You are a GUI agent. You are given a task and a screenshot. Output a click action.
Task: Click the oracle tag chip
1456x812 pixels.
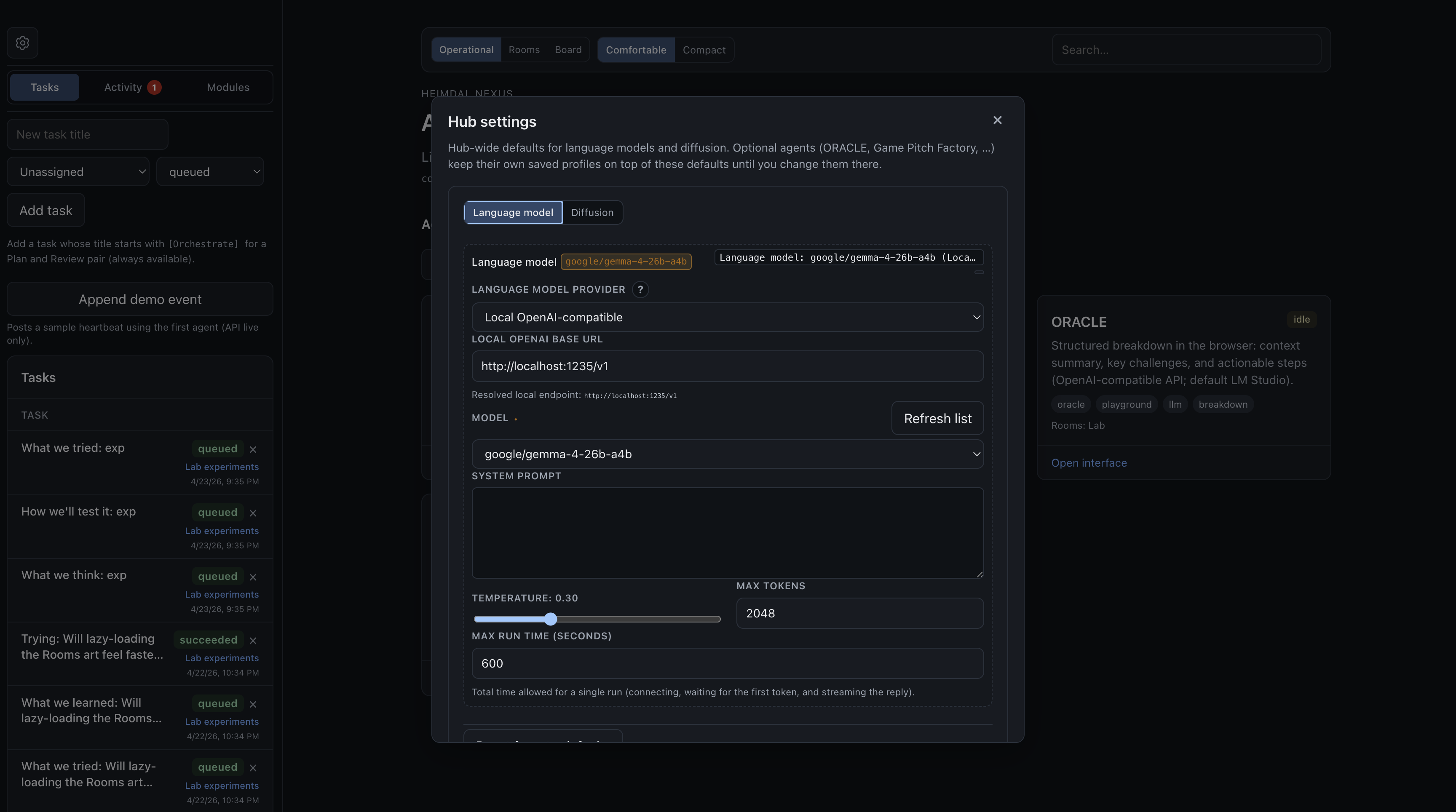coord(1071,405)
